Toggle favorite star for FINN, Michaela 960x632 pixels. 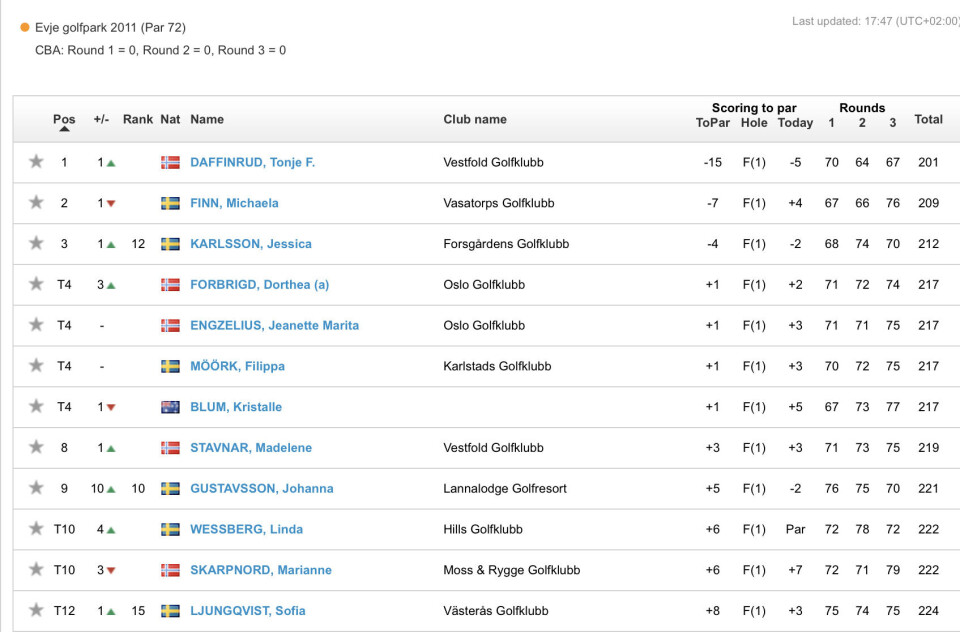pos(36,203)
